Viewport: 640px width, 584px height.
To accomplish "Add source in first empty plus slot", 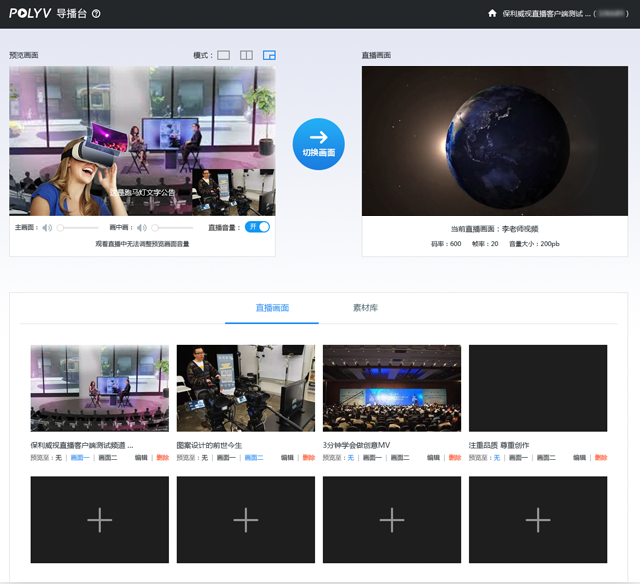I will click(100, 519).
